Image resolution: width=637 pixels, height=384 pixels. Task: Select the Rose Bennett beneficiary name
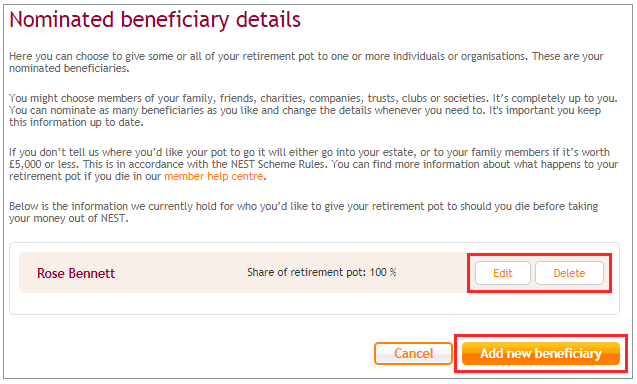coord(76,273)
